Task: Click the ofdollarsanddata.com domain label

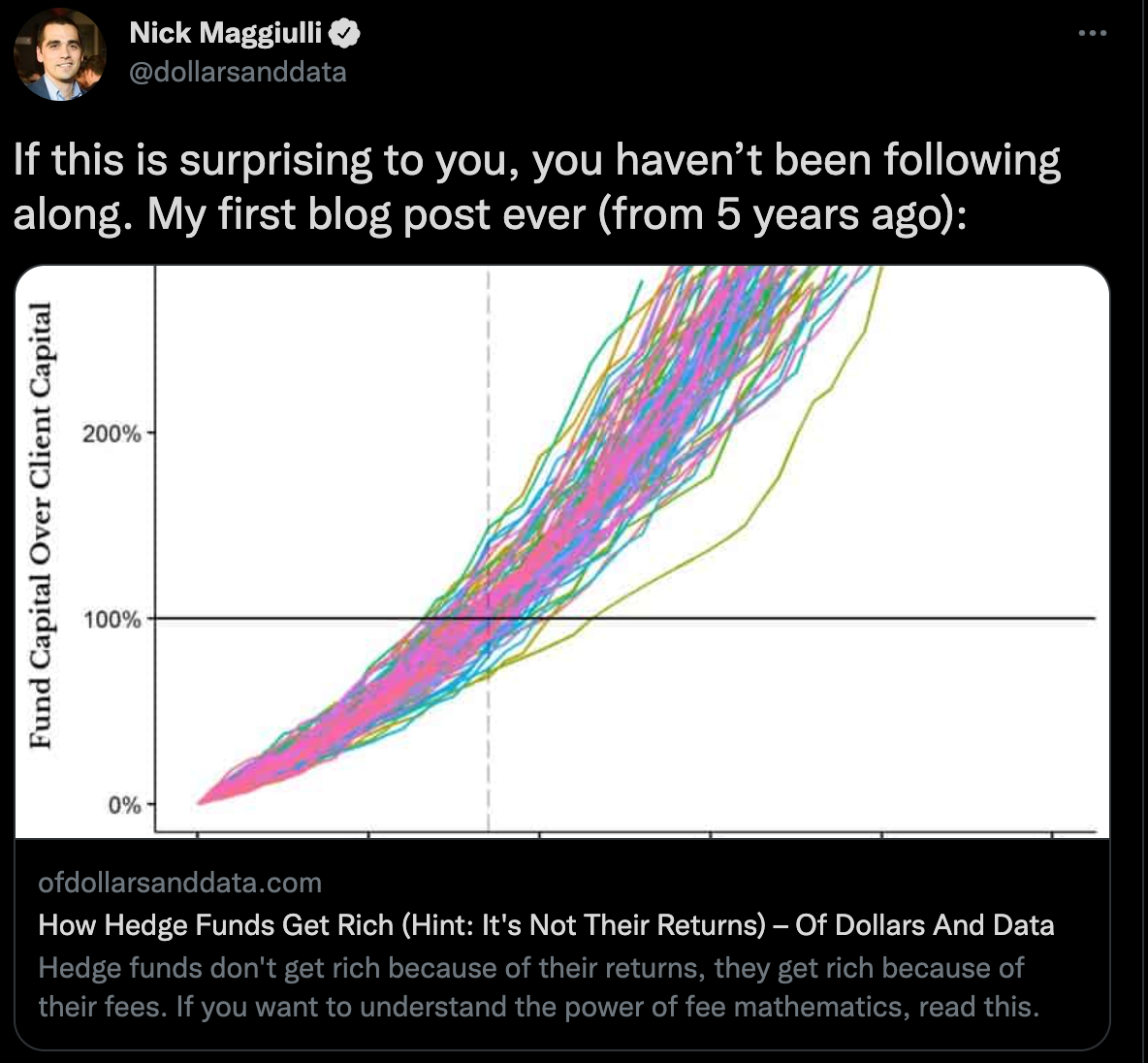Action: click(180, 883)
